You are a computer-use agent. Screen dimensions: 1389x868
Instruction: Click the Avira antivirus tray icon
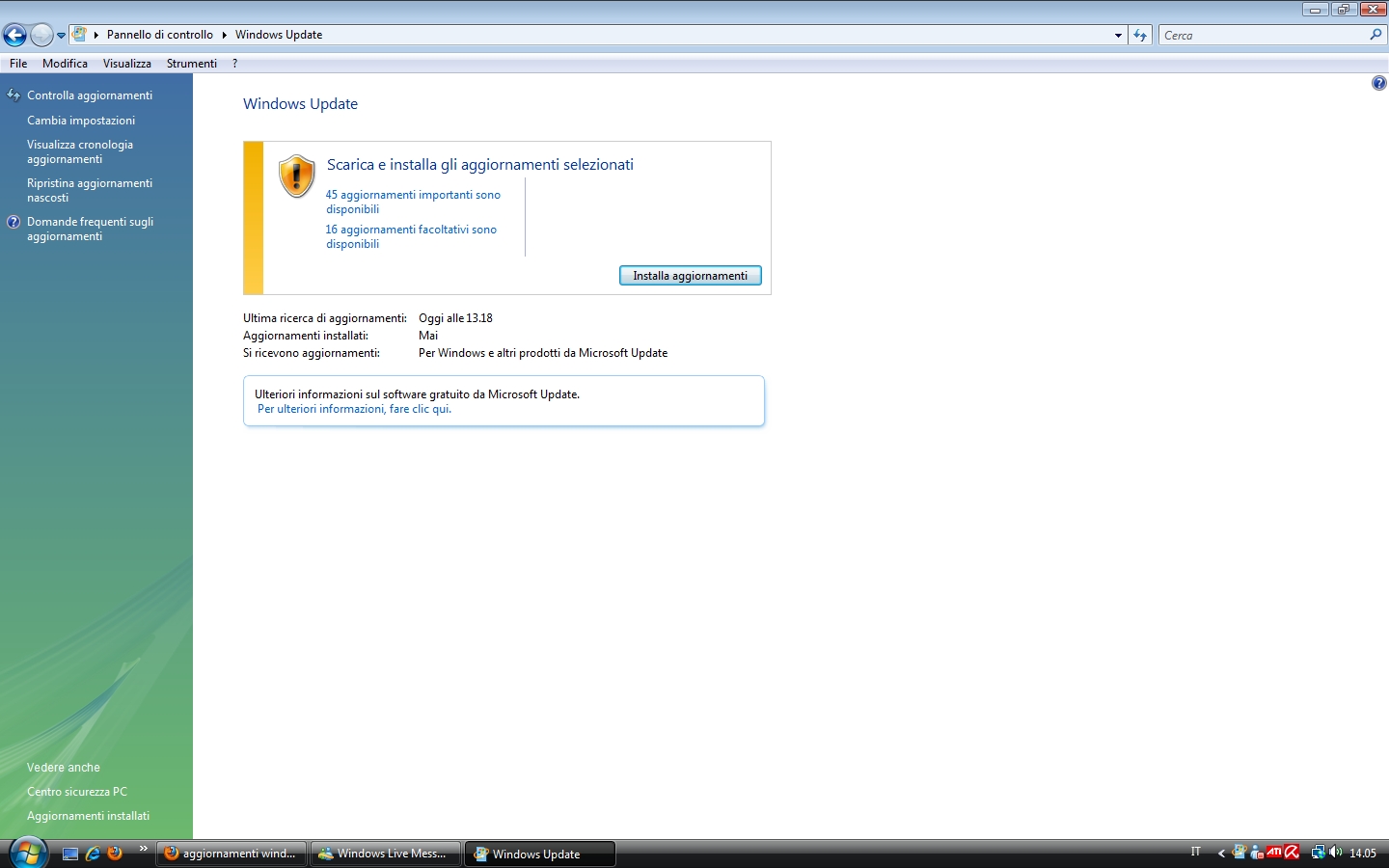pos(1293,853)
